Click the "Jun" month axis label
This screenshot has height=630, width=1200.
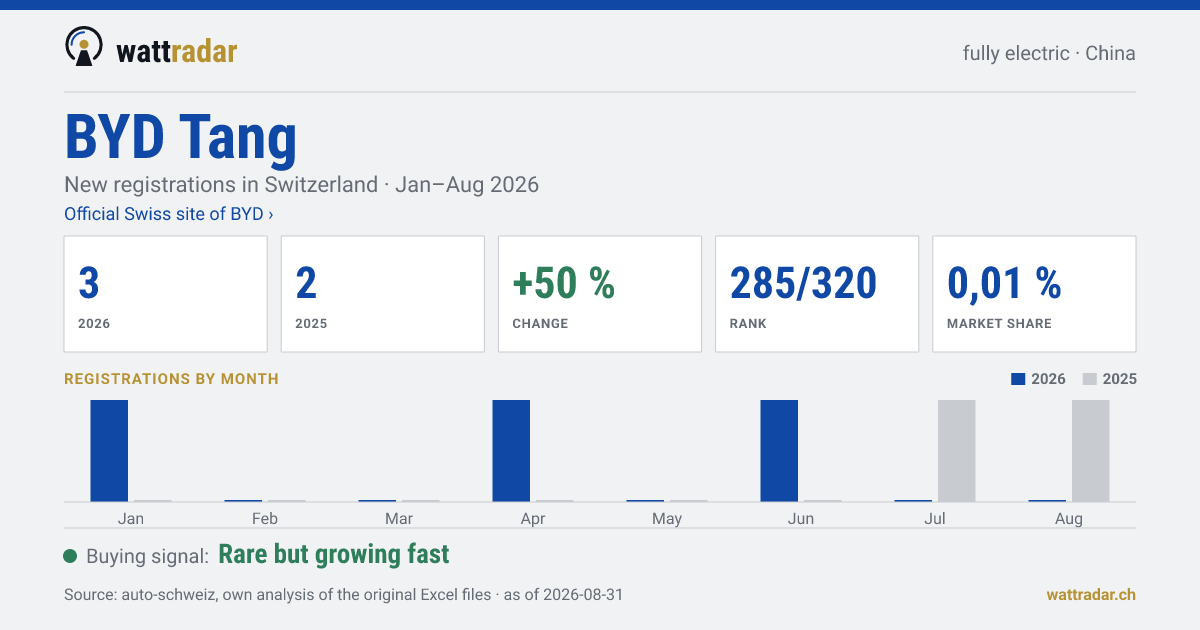coord(801,518)
